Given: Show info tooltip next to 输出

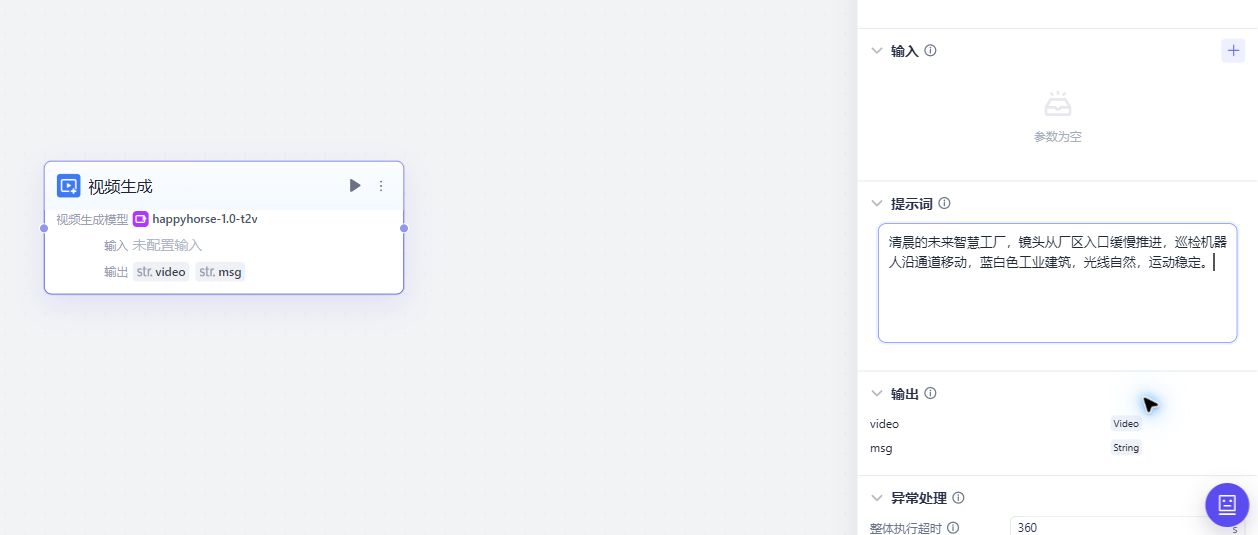Looking at the screenshot, I should pyautogui.click(x=931, y=393).
